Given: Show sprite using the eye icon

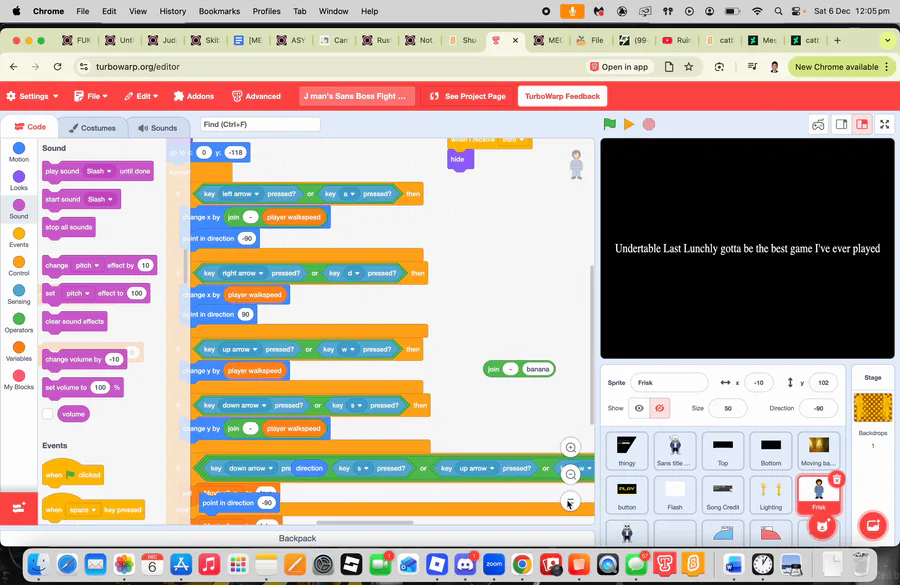Looking at the screenshot, I should [639, 408].
